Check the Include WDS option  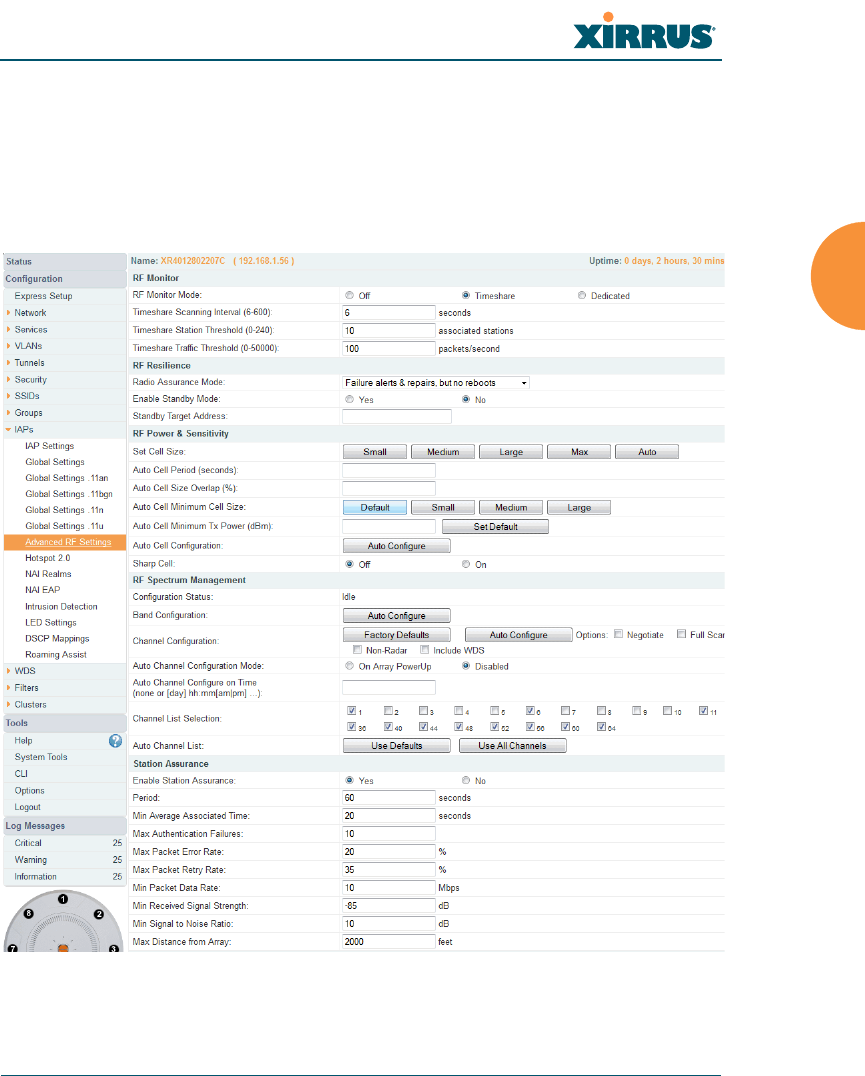pos(425,649)
